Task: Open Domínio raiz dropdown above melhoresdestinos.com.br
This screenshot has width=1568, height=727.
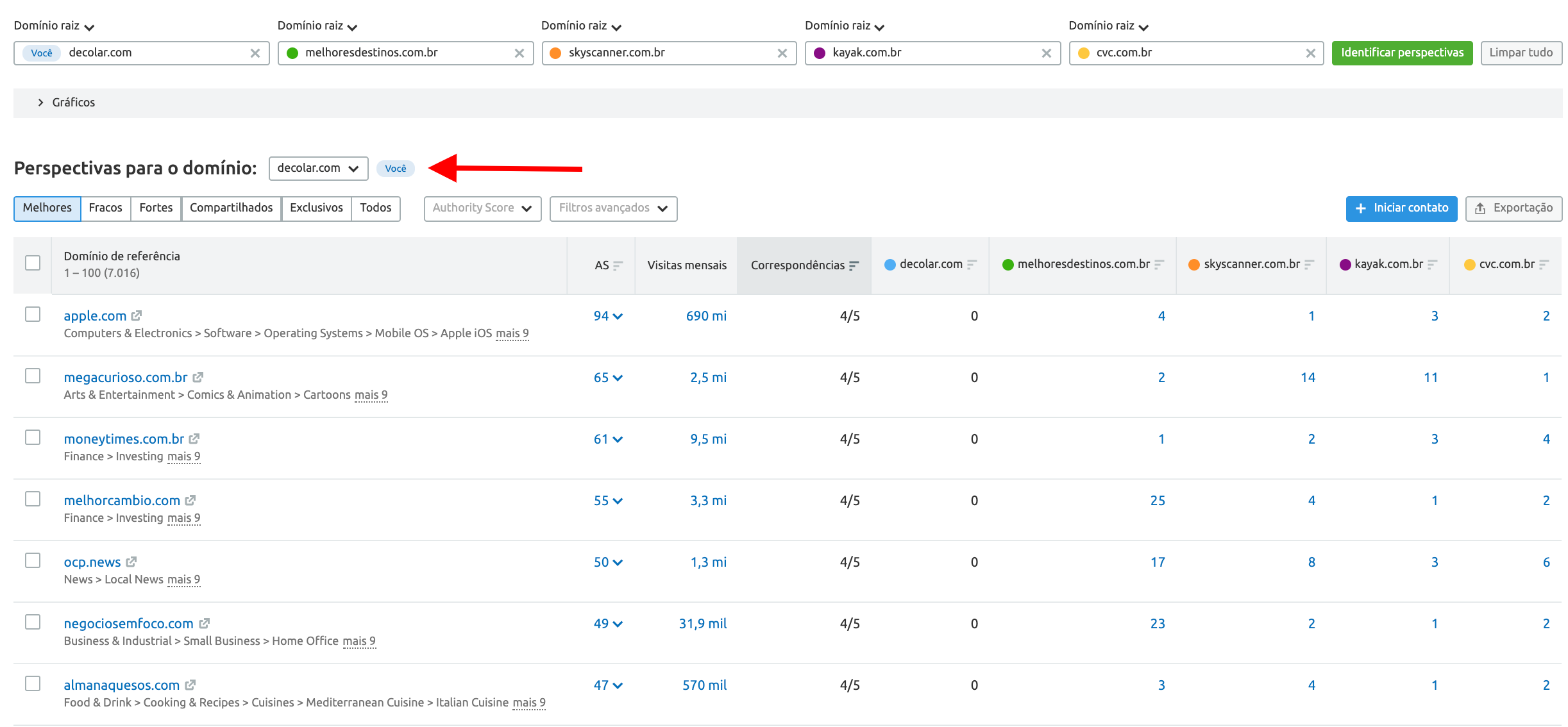Action: coord(317,26)
